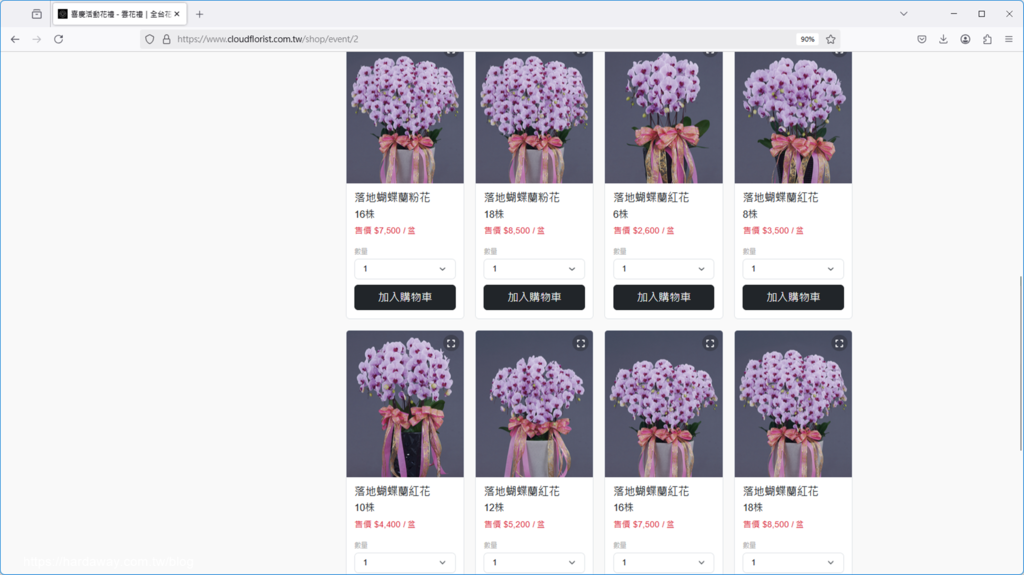Expand image of red orchid 16株
This screenshot has width=1024, height=575.
pos(710,343)
